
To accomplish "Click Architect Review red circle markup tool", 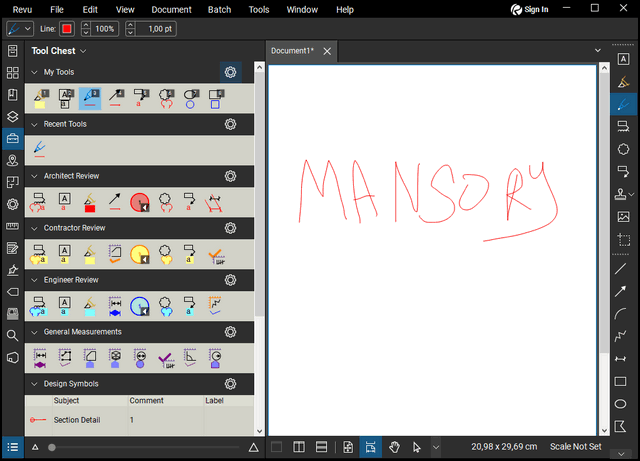I will [x=140, y=203].
